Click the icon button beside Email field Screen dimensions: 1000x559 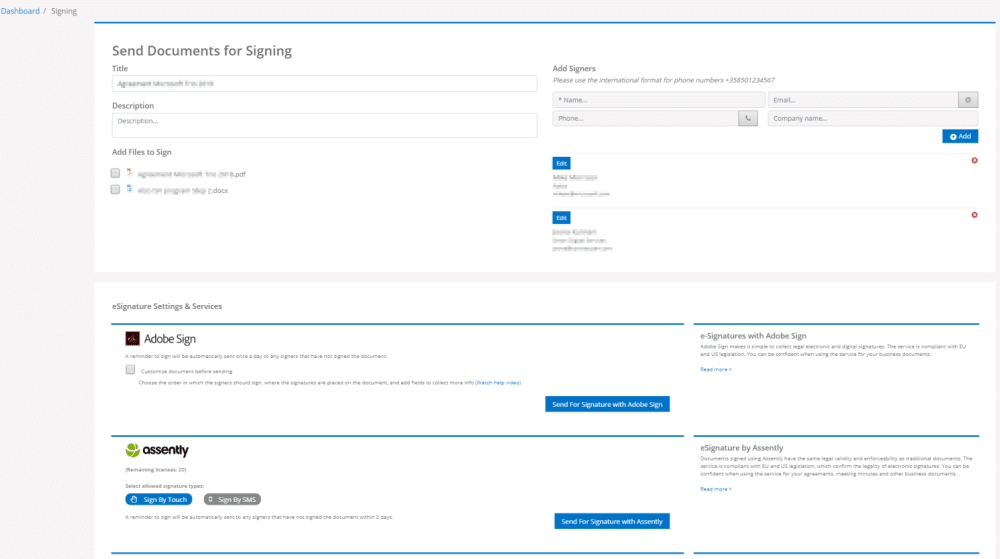pos(967,100)
